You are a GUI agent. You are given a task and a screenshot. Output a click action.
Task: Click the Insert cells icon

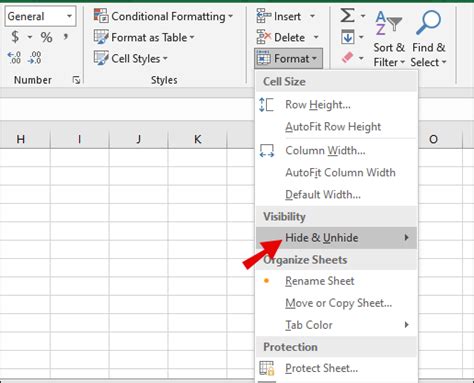(264, 16)
